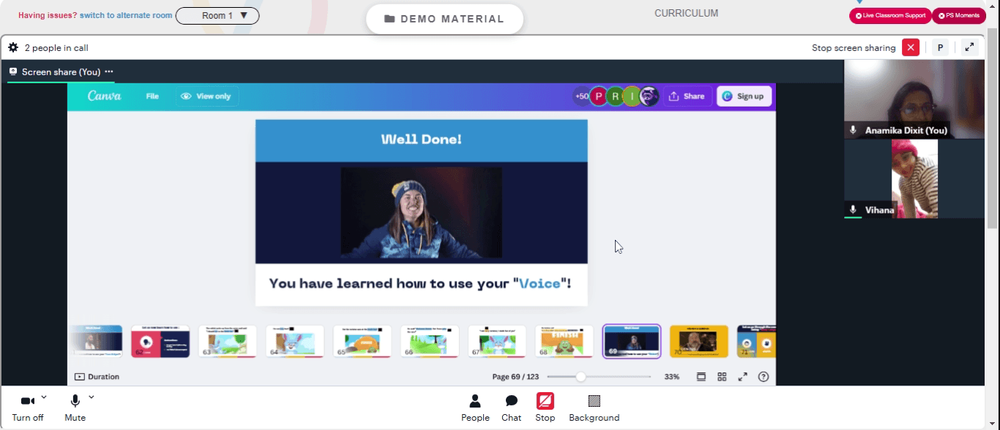Image resolution: width=1000 pixels, height=430 pixels.
Task: Click the Live Classroom Support button
Action: coord(890,15)
